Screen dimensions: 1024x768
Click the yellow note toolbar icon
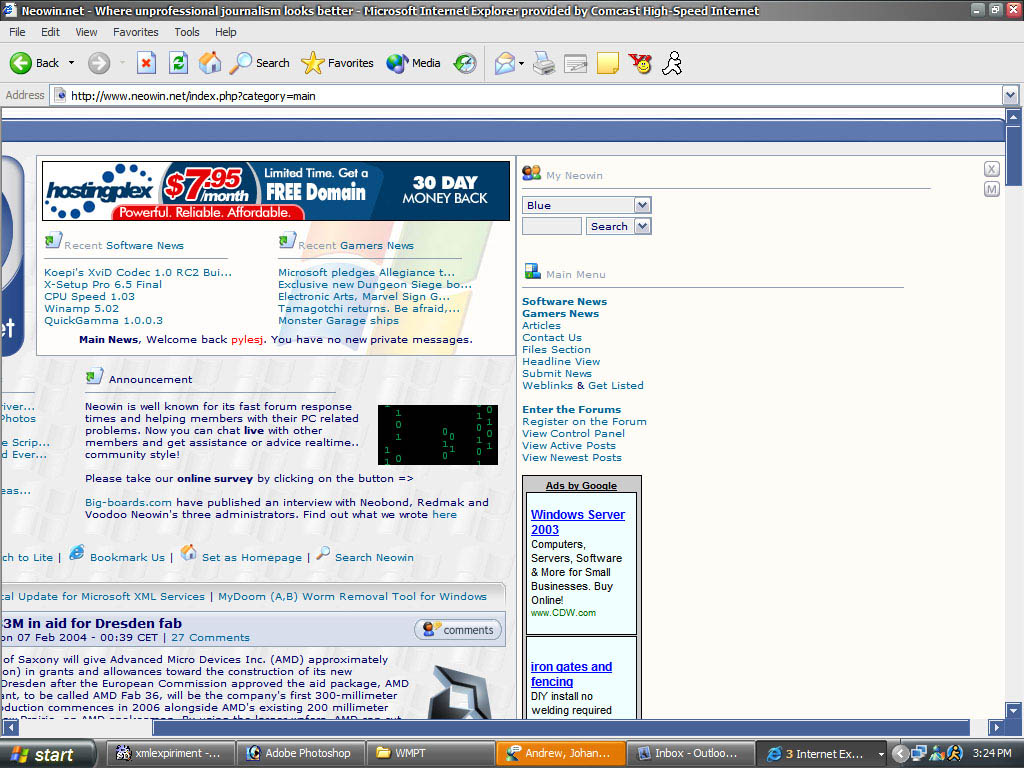click(607, 63)
